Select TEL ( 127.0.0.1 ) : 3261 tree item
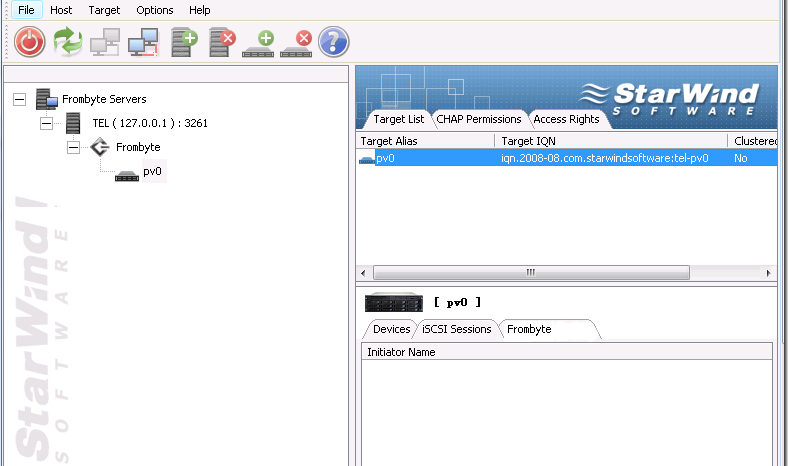The image size is (788, 466). (150, 123)
